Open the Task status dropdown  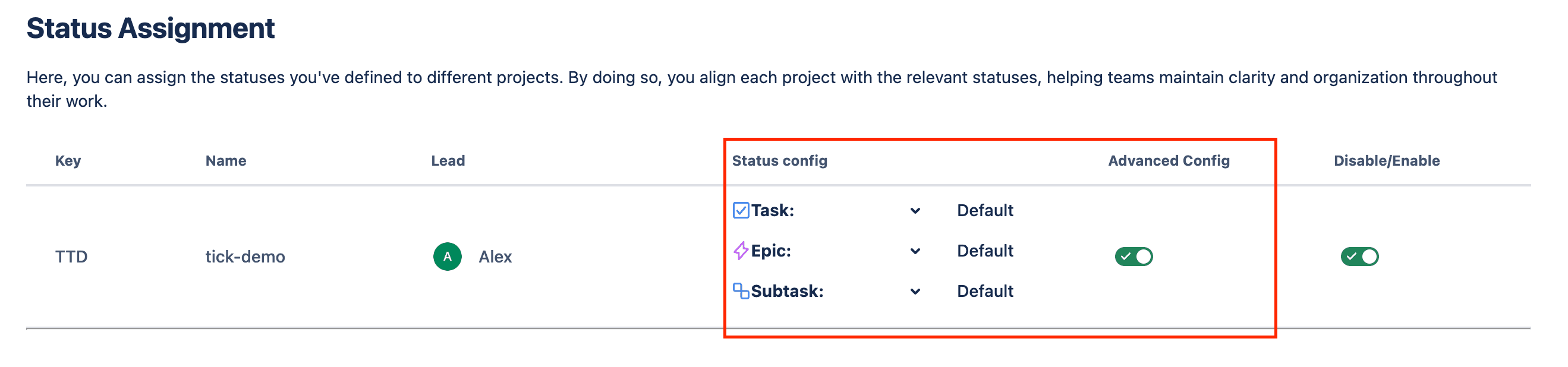tap(914, 210)
